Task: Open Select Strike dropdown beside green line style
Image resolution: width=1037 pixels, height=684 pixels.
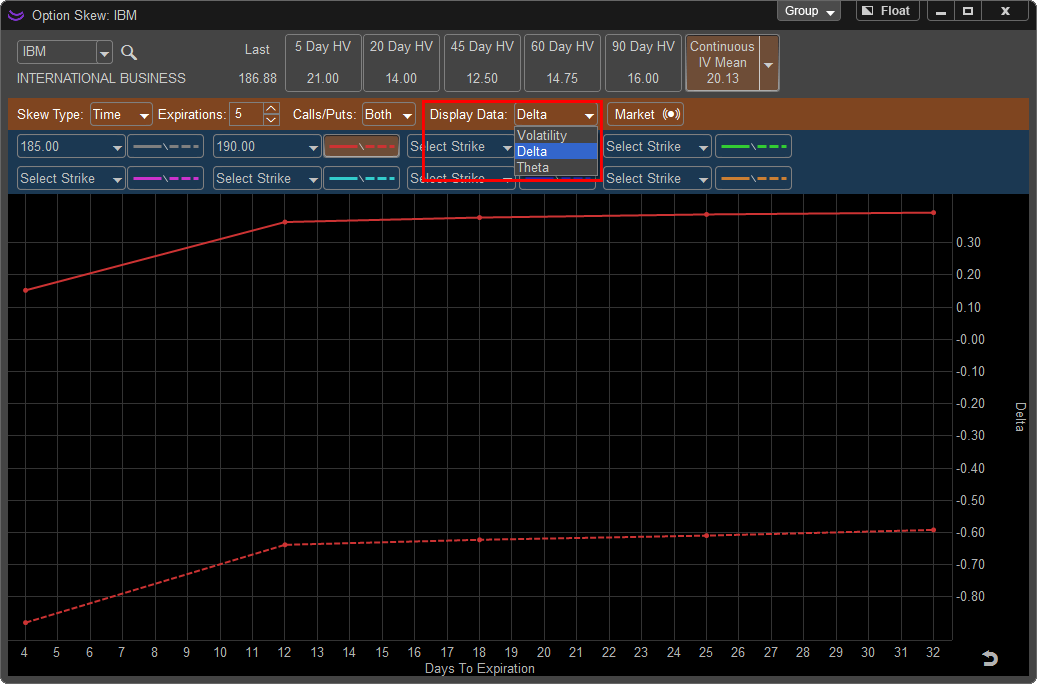Action: click(x=657, y=146)
